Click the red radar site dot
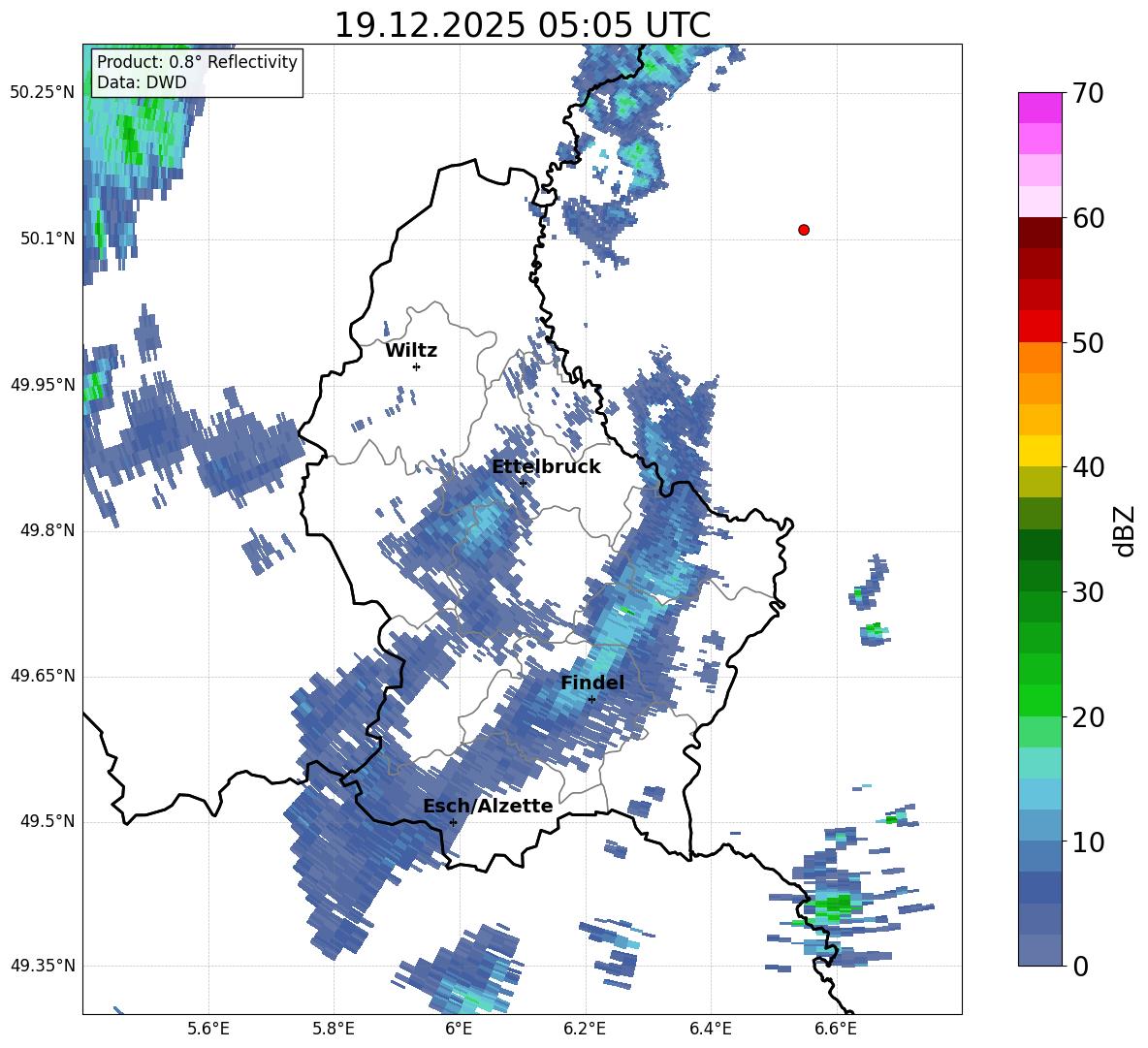Viewport: 1148px width, 1048px height. [803, 230]
